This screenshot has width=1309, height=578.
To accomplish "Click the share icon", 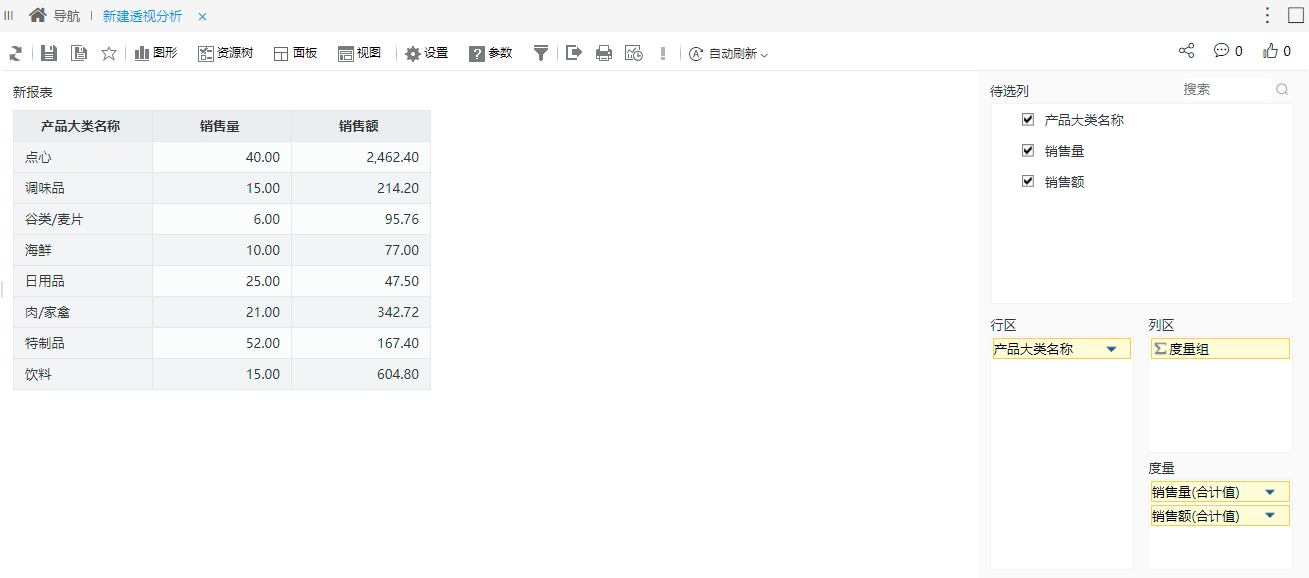I will coord(1186,51).
